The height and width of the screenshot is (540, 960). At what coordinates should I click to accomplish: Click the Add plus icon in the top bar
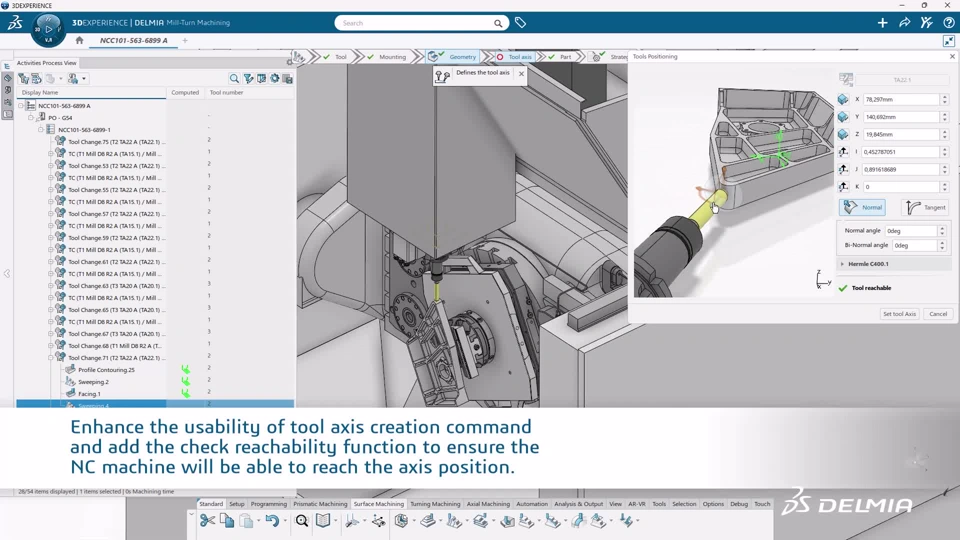(882, 23)
